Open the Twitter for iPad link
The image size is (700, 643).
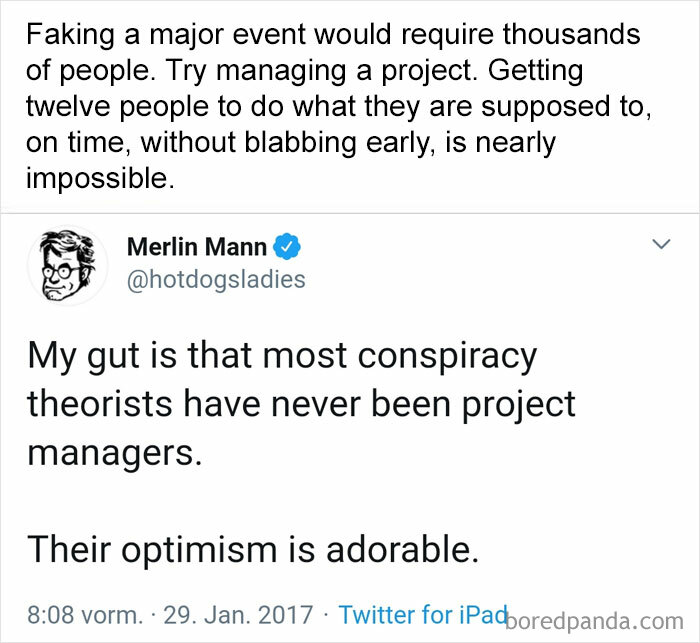423,614
